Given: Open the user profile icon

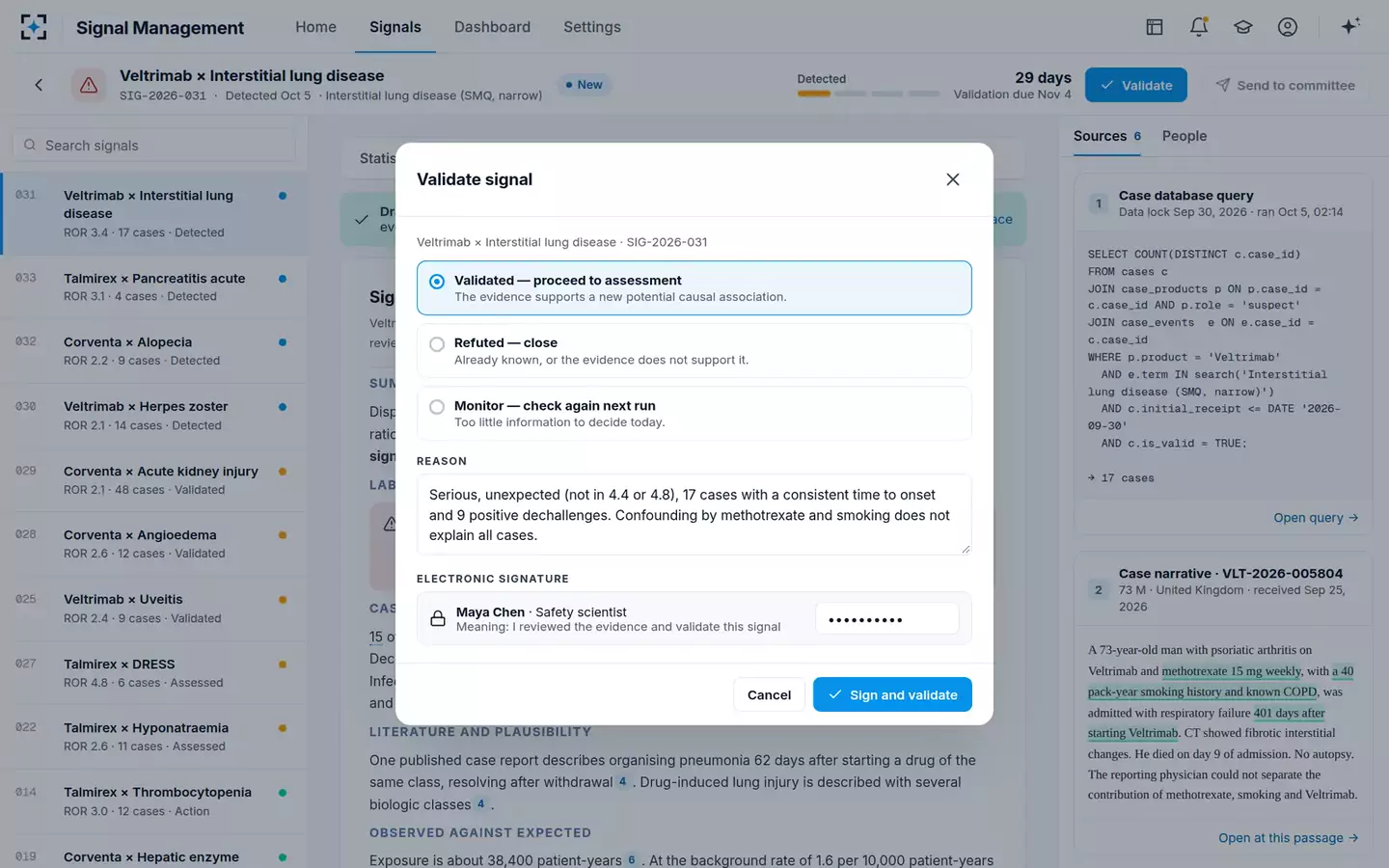Looking at the screenshot, I should tap(1287, 27).
